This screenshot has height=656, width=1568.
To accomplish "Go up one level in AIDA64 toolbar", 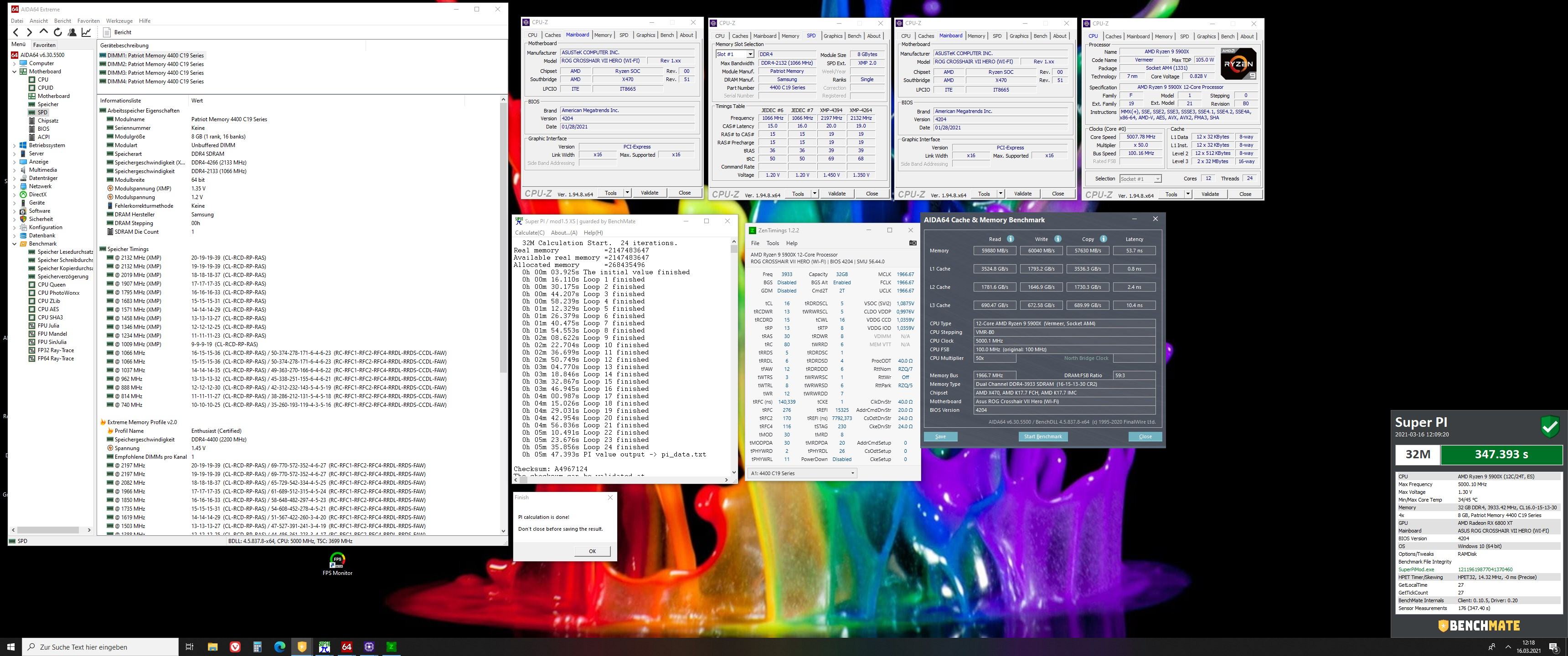I will click(x=43, y=32).
